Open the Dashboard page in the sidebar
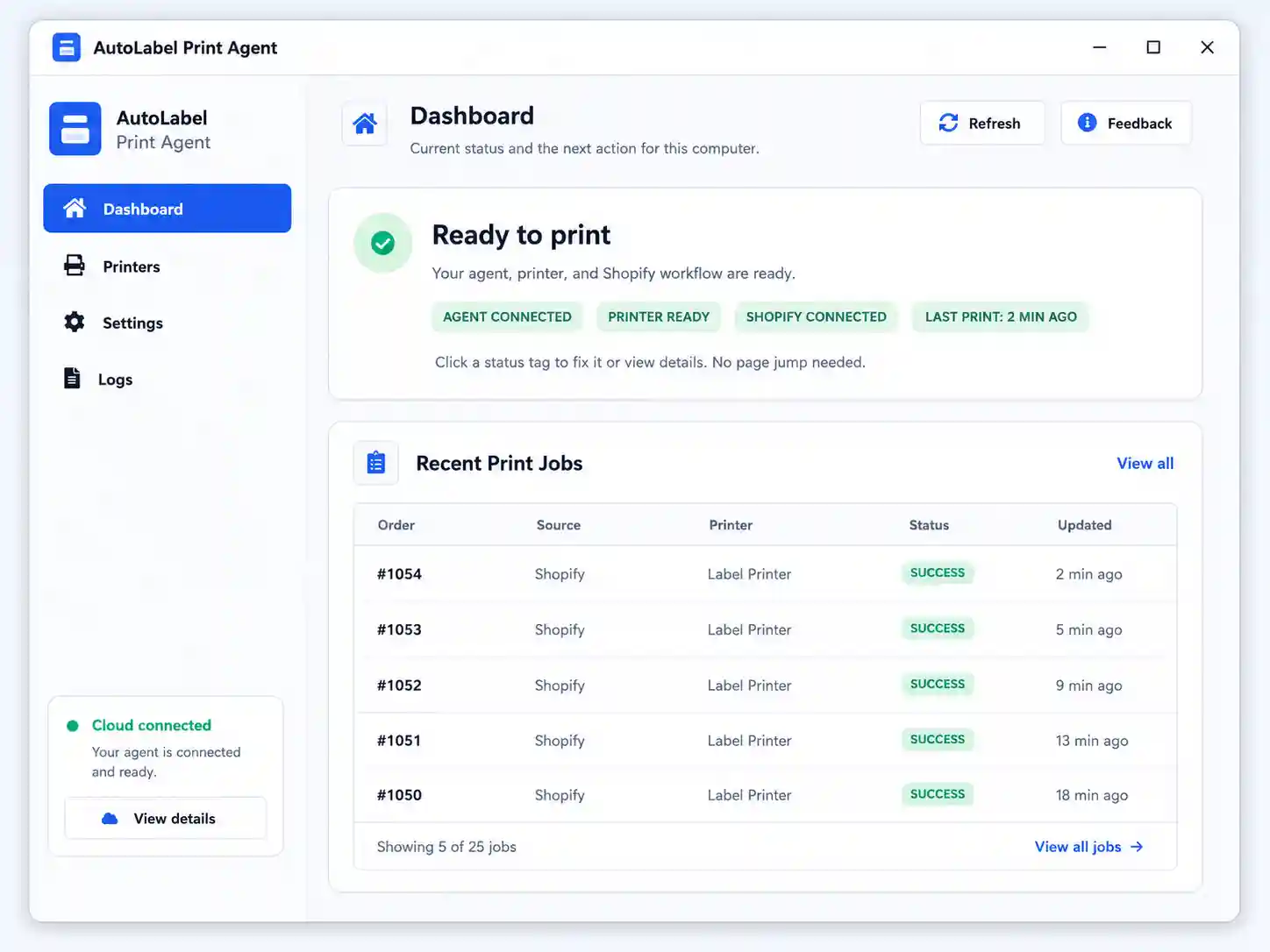 (168, 209)
